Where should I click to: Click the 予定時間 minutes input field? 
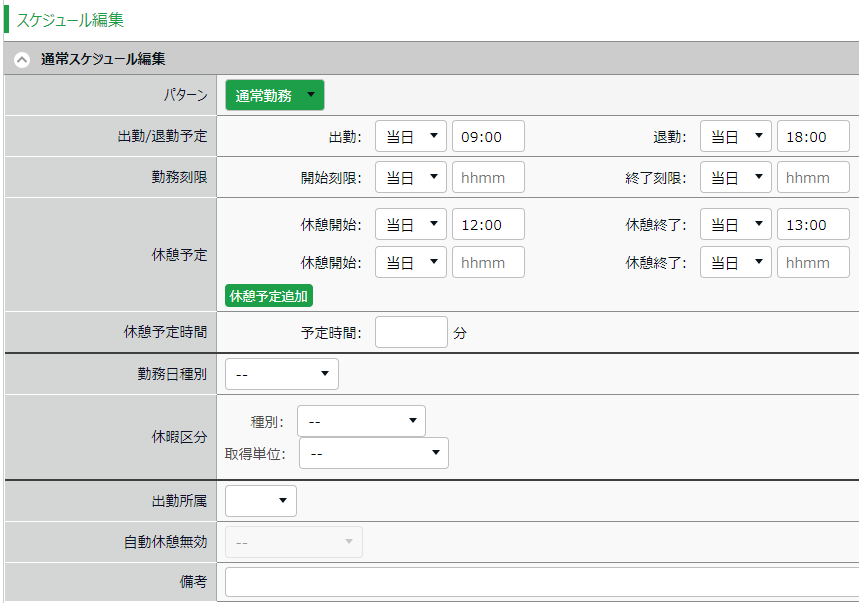tap(411, 332)
